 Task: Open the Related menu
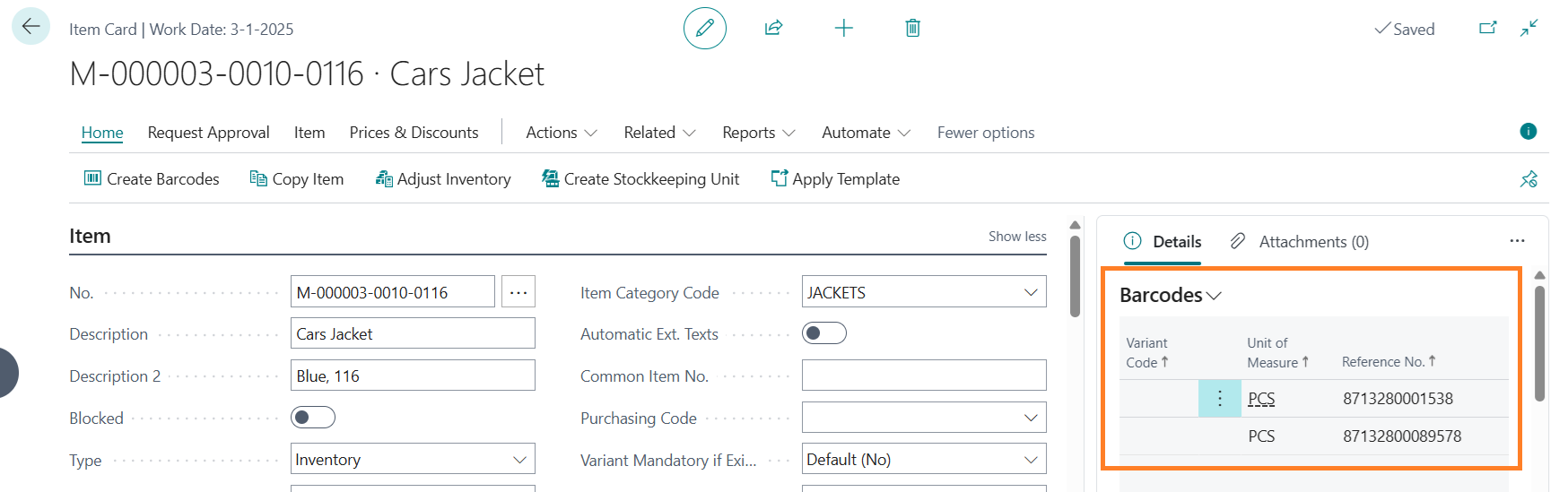pyautogui.click(x=659, y=133)
